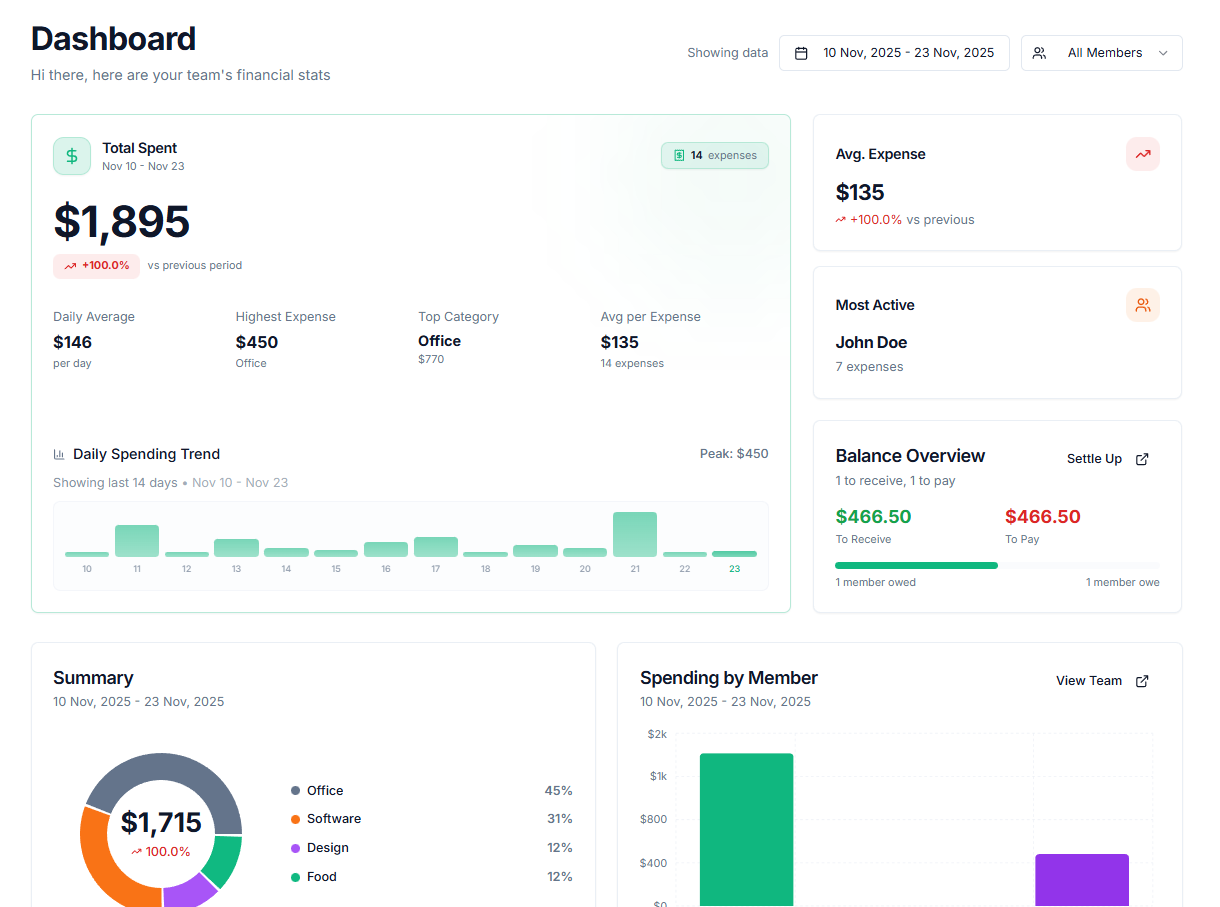This screenshot has height=907, width=1220.
Task: Click the donut chart center showing $1,715
Action: pyautogui.click(x=161, y=822)
